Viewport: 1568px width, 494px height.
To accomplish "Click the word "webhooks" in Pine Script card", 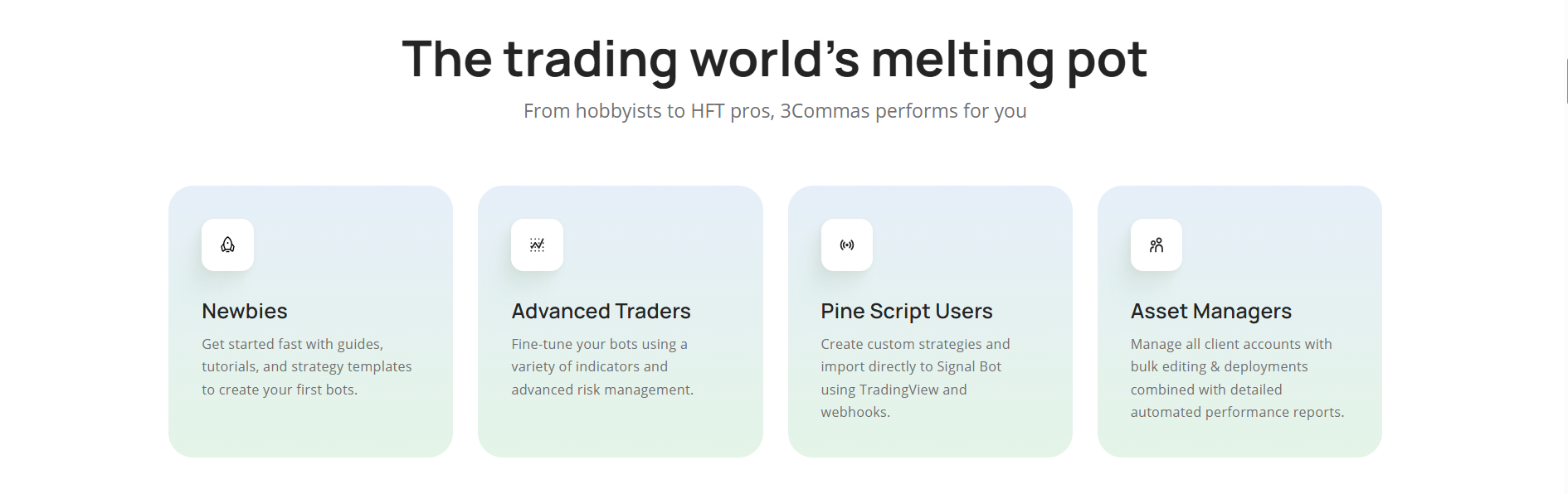I will click(854, 412).
